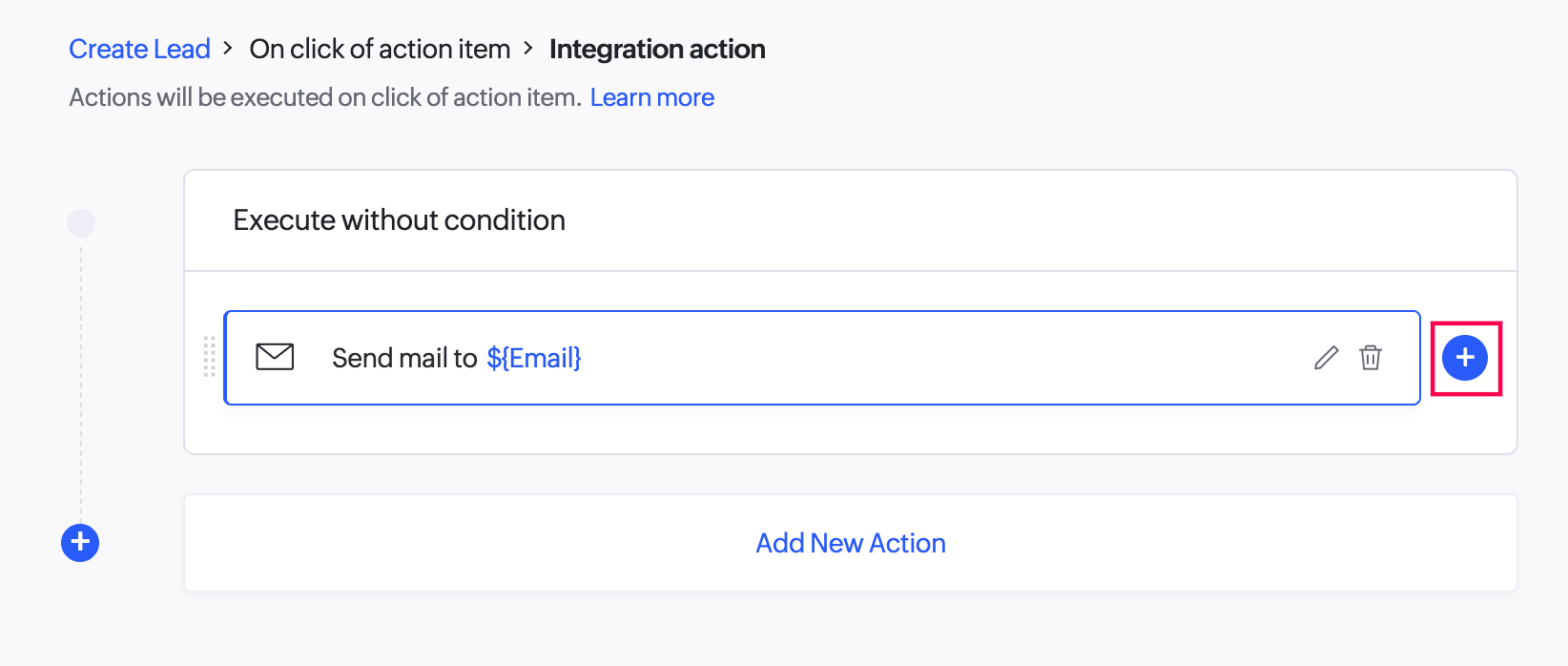Click empty area of the Send mail card
The image size is (1568, 666).
click(x=944, y=358)
